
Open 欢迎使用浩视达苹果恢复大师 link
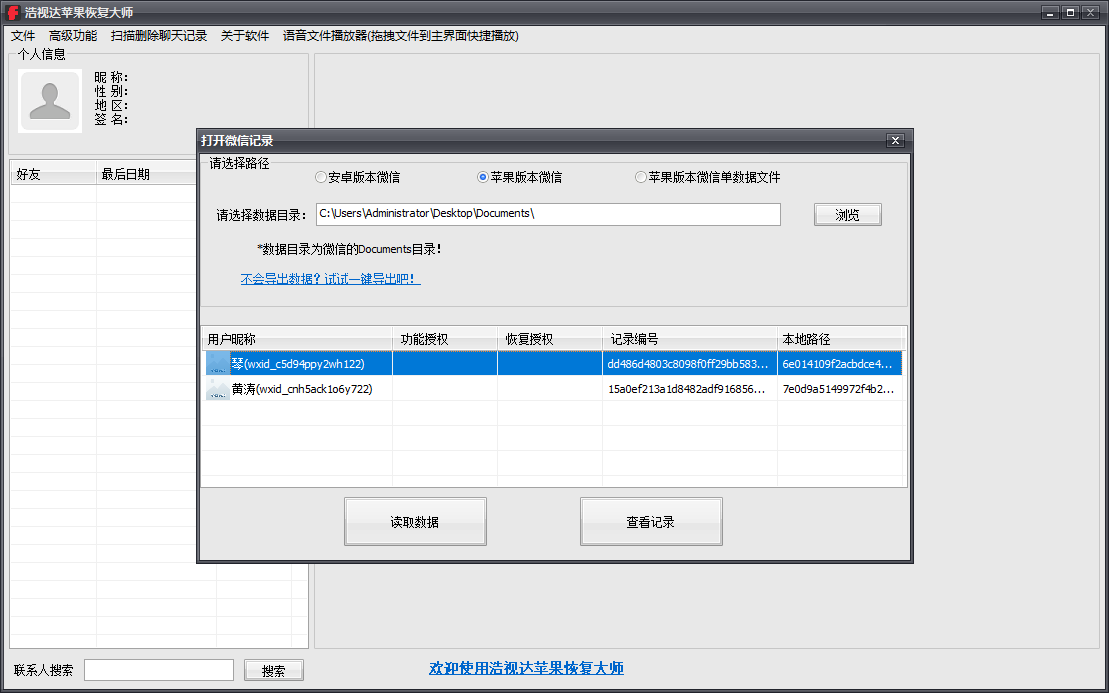(526, 668)
